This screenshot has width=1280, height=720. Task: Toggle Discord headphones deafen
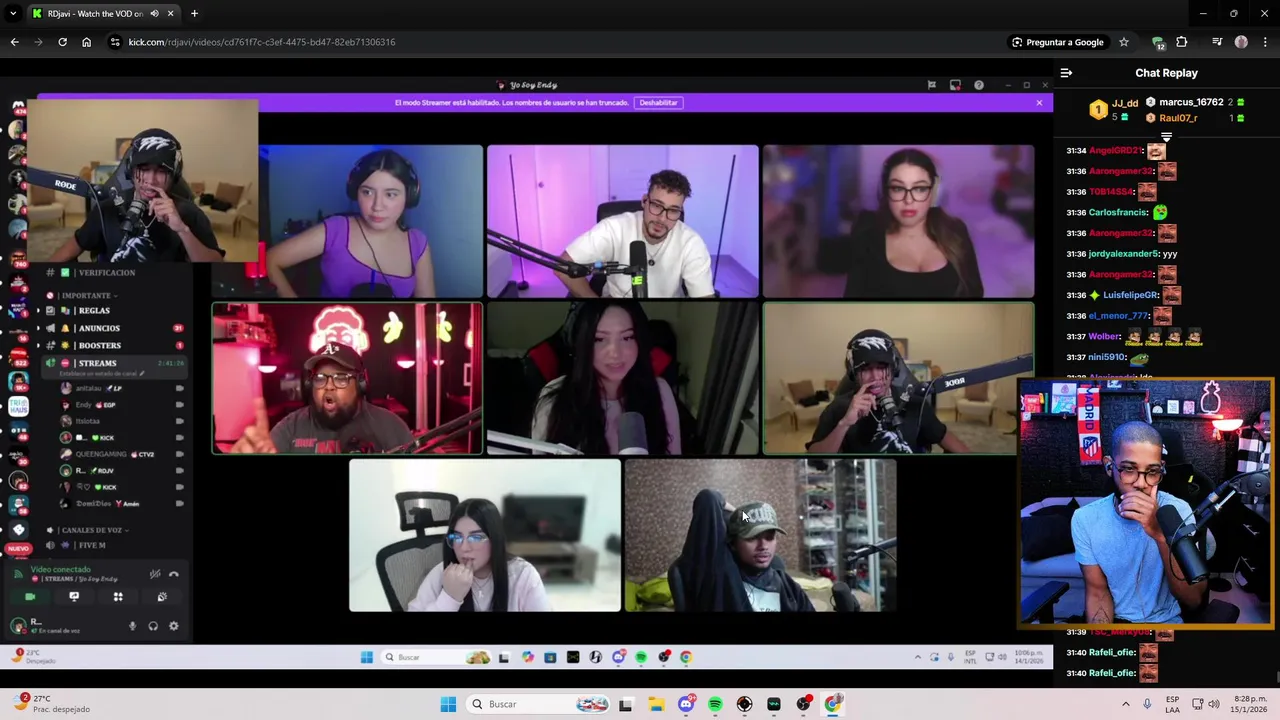pyautogui.click(x=153, y=626)
